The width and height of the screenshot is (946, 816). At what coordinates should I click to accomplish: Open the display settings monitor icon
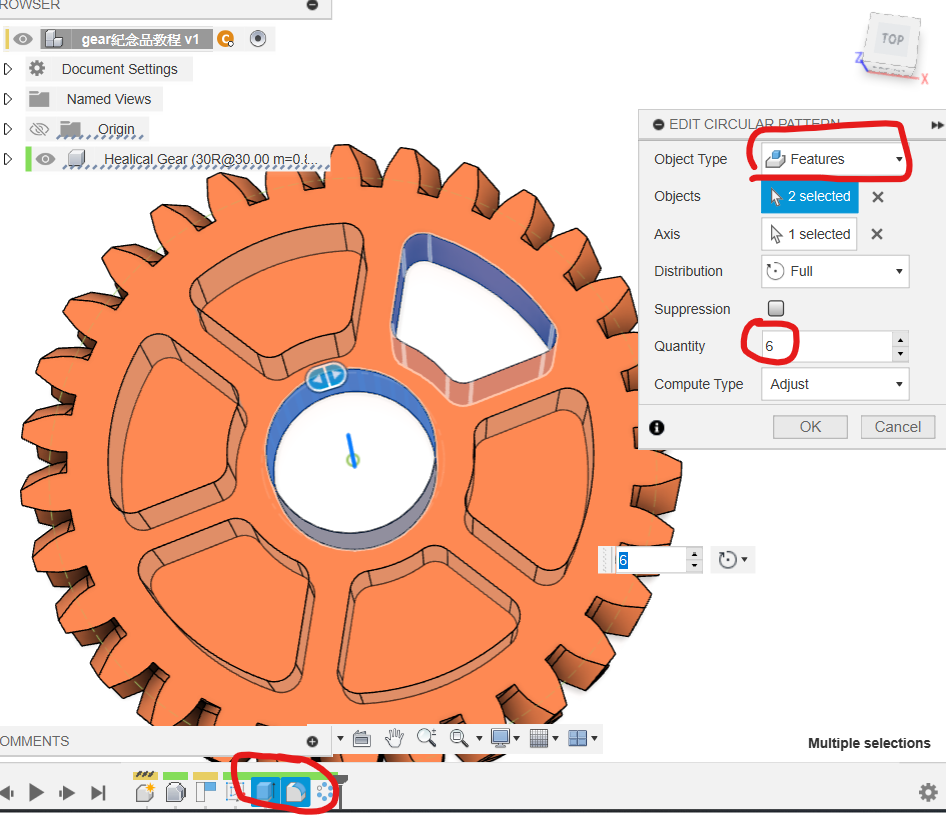pos(500,739)
